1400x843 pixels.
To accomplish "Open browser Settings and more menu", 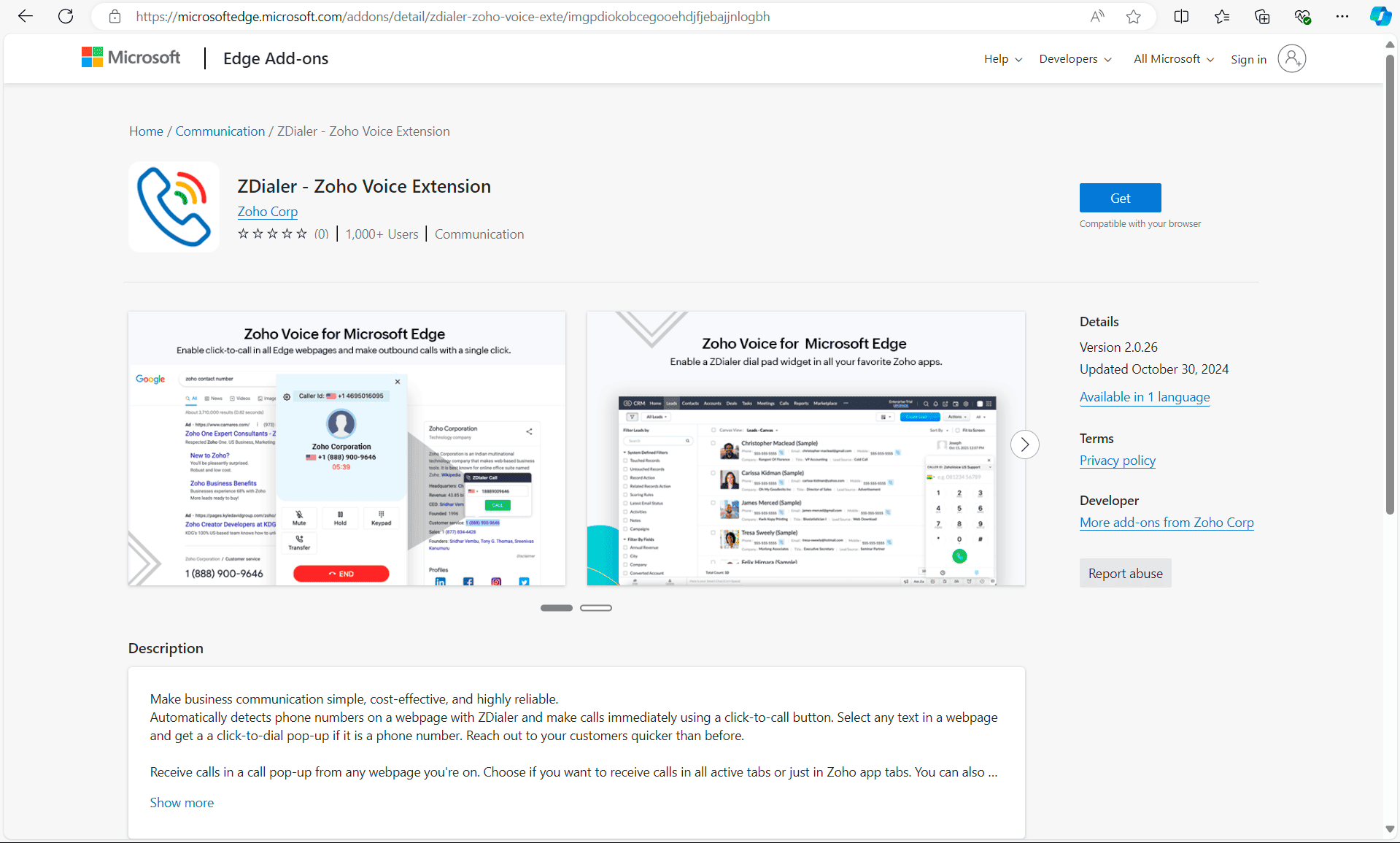I will coord(1342,16).
